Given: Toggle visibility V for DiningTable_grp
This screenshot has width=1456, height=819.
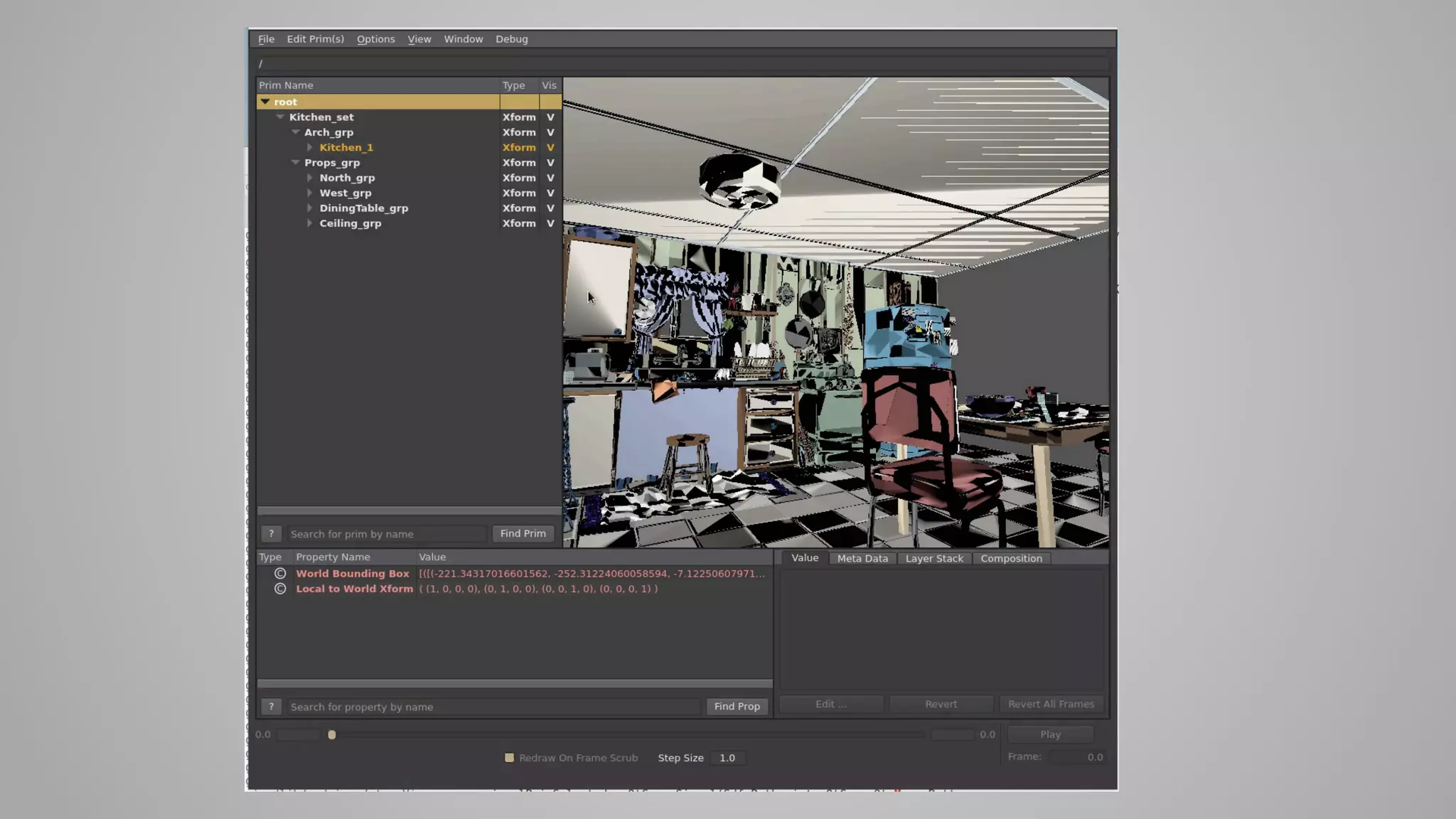Looking at the screenshot, I should coord(550,208).
